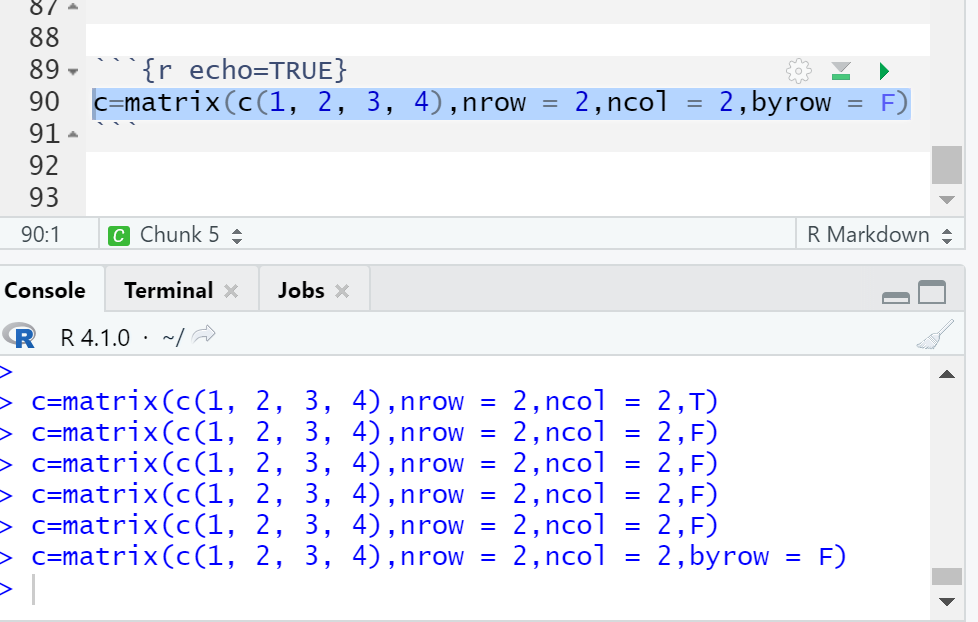Click the editor vertical scrollbar thumb
This screenshot has height=622, width=978.
(946, 165)
